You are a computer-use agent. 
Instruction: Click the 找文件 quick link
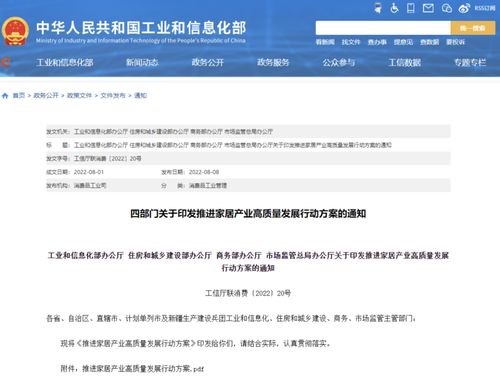[351, 42]
